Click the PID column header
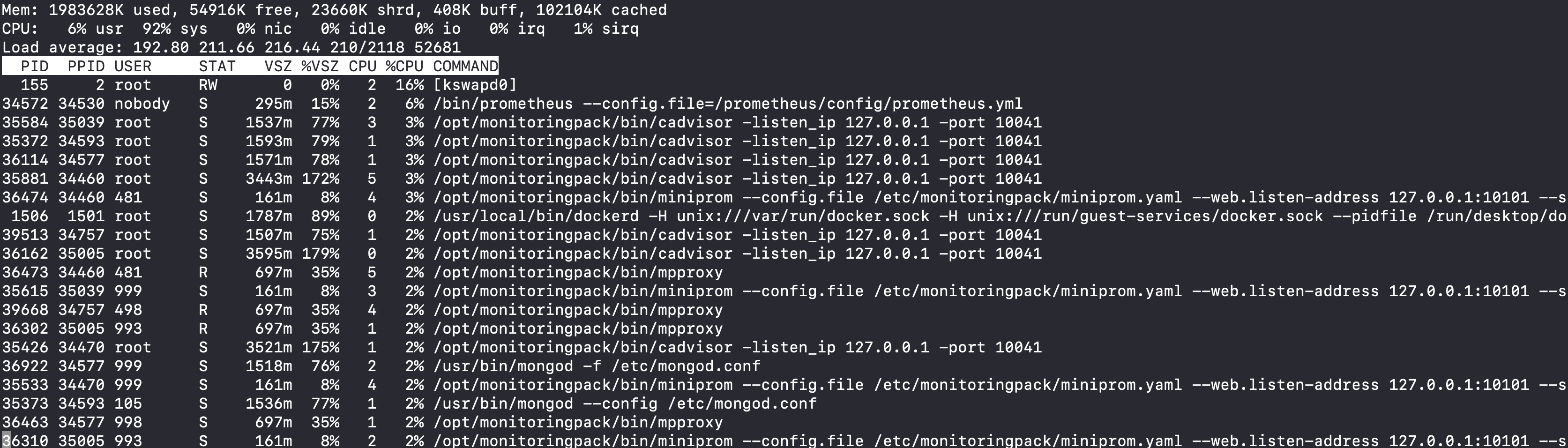1568x448 pixels. 35,66
